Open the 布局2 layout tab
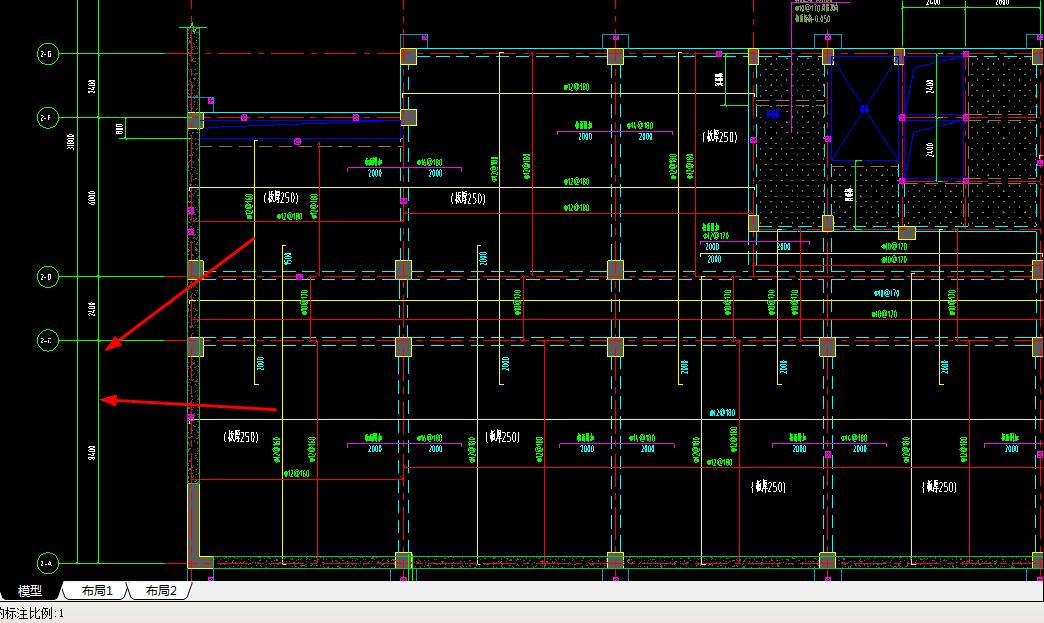 coord(161,590)
